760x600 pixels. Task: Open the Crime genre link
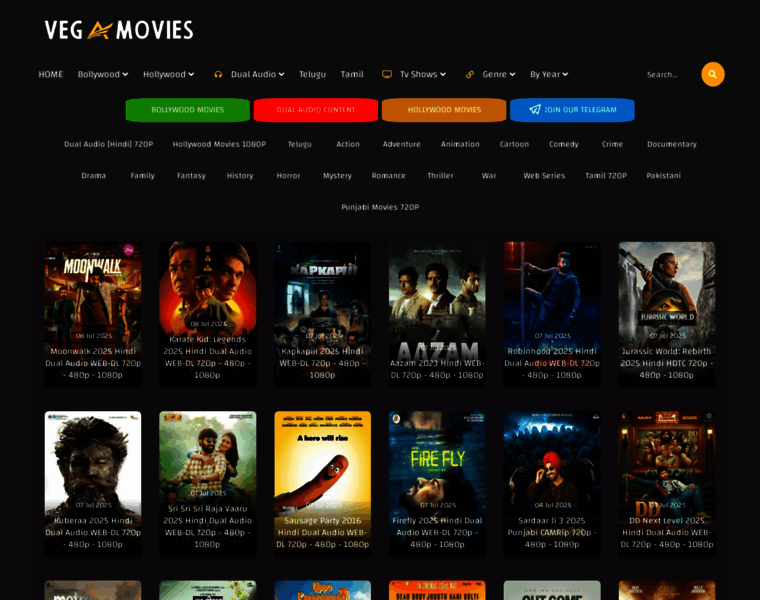612,144
